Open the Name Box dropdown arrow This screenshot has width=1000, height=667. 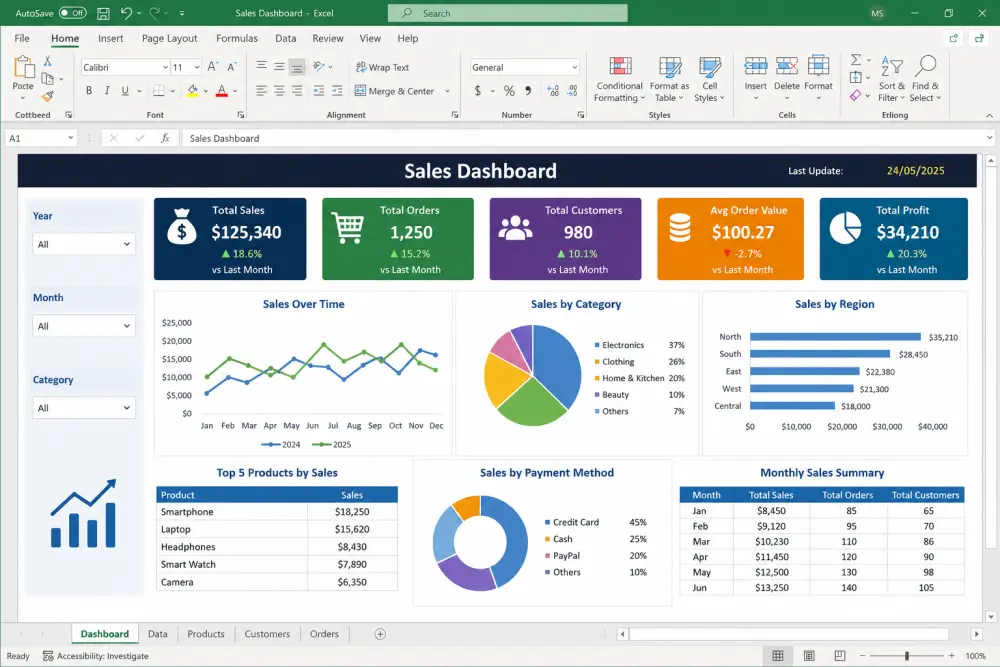coord(70,138)
